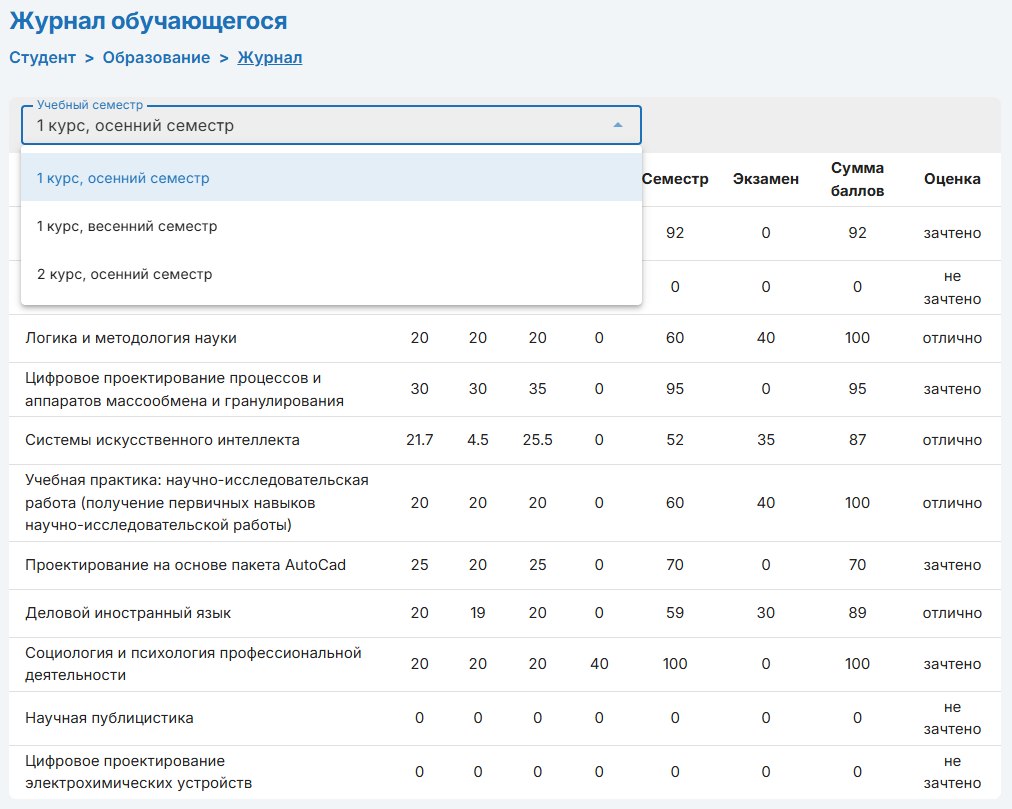The image size is (1012, 809).
Task: Click the underlined Журнал breadcrumb
Action: [x=269, y=58]
